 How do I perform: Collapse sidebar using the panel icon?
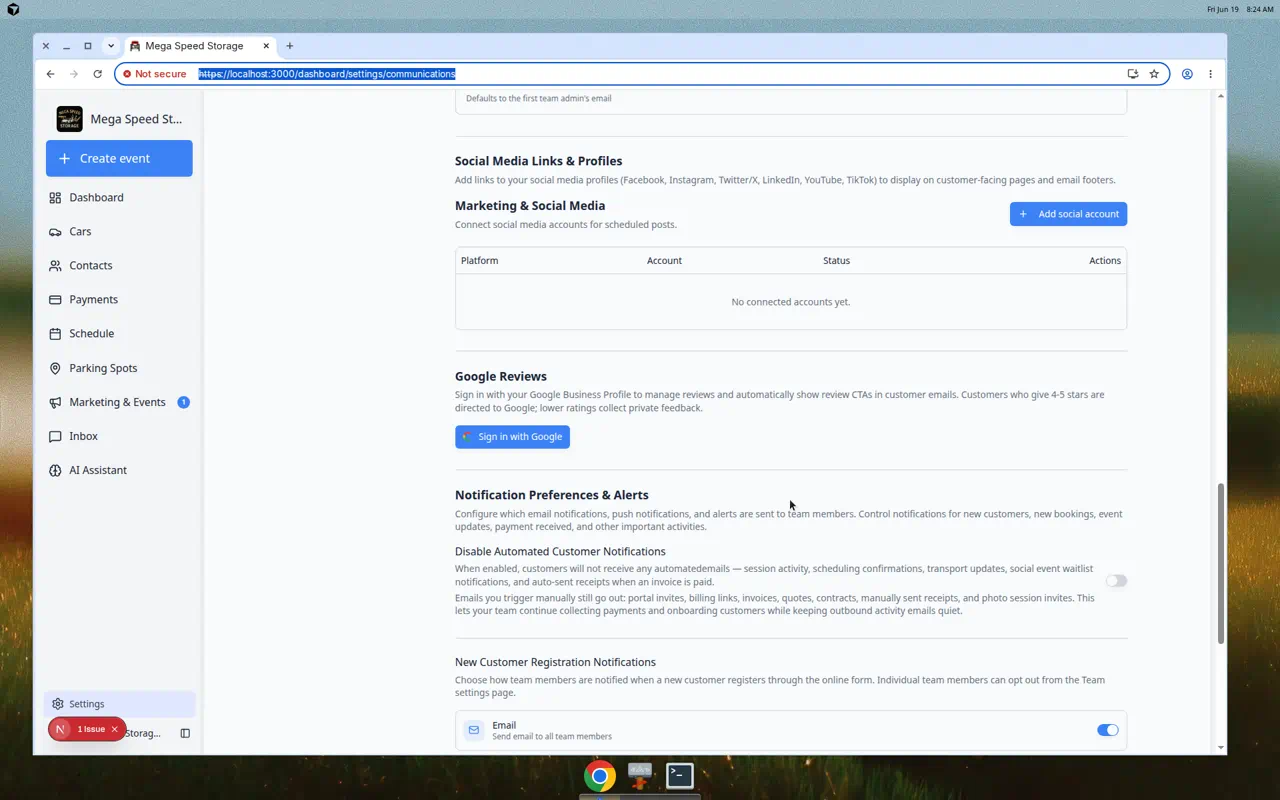(x=185, y=733)
